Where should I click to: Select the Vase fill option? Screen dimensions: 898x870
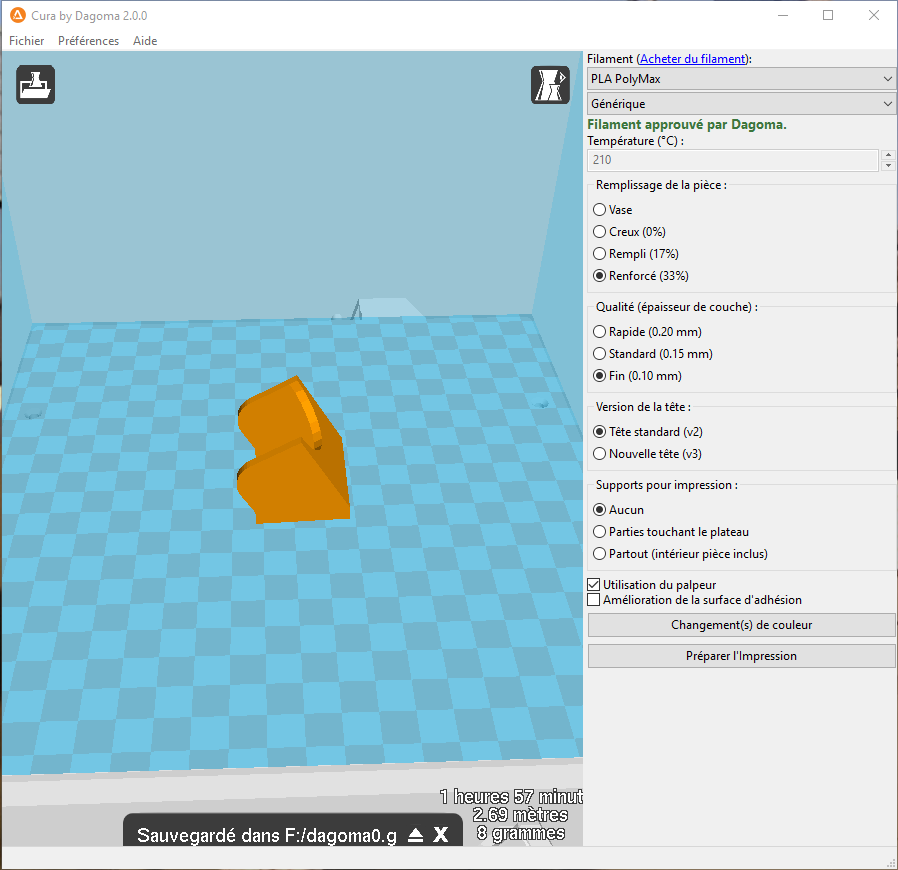click(x=612, y=210)
